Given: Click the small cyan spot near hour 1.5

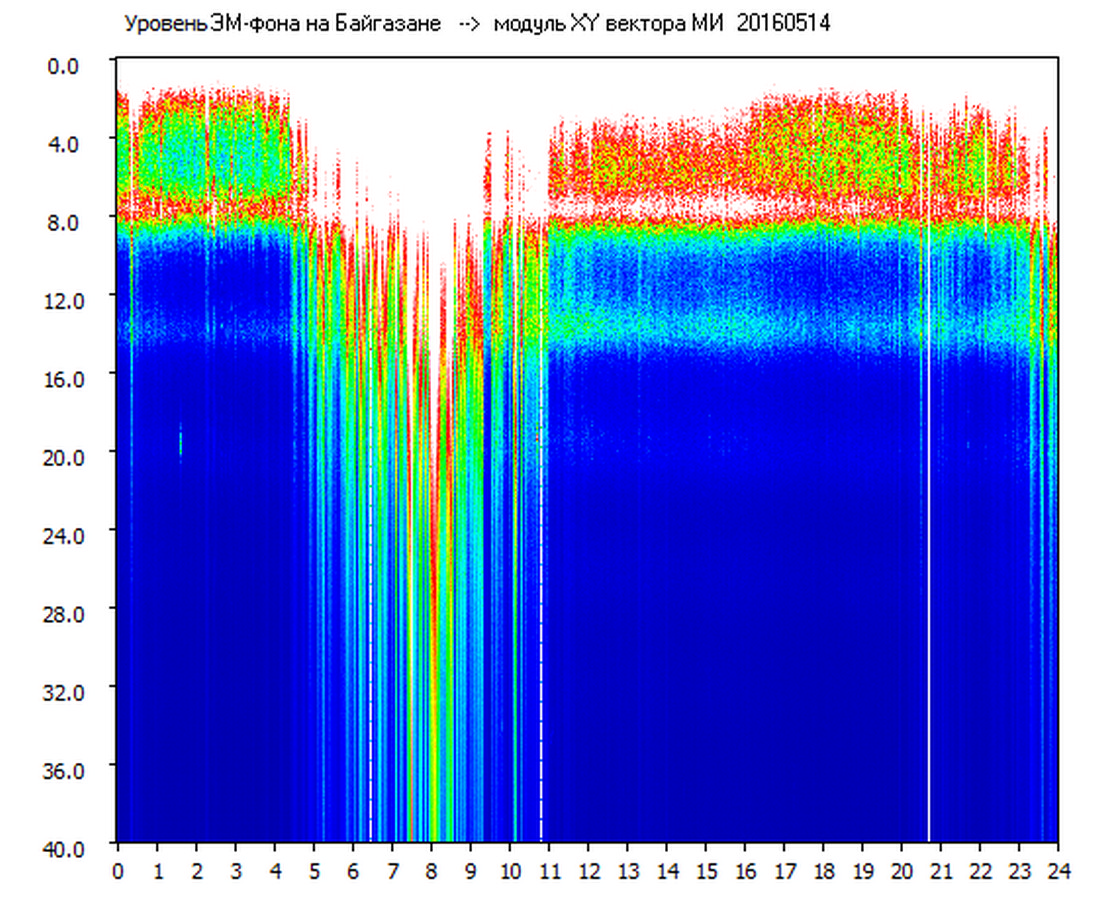Looking at the screenshot, I should click(x=181, y=440).
